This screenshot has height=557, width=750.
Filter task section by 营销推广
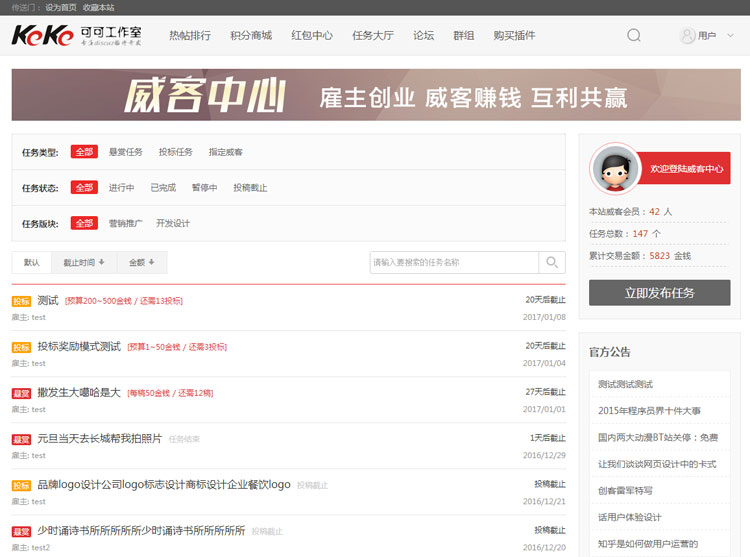click(126, 223)
